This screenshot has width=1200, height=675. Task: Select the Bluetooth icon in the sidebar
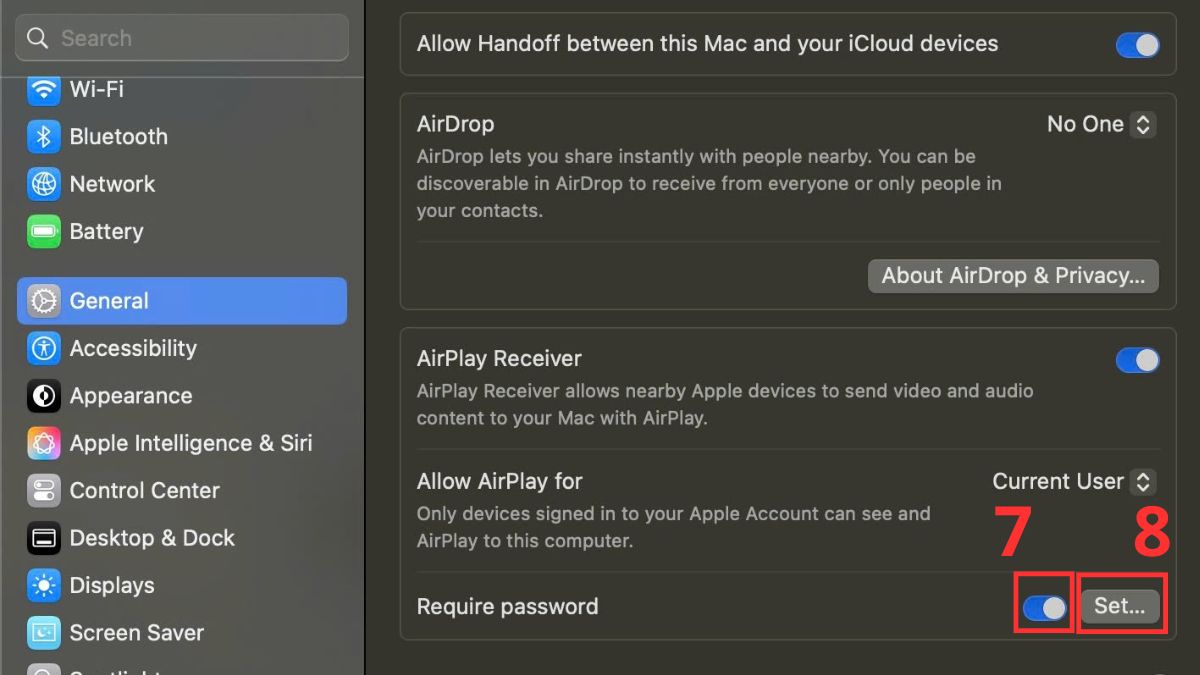tap(43, 137)
